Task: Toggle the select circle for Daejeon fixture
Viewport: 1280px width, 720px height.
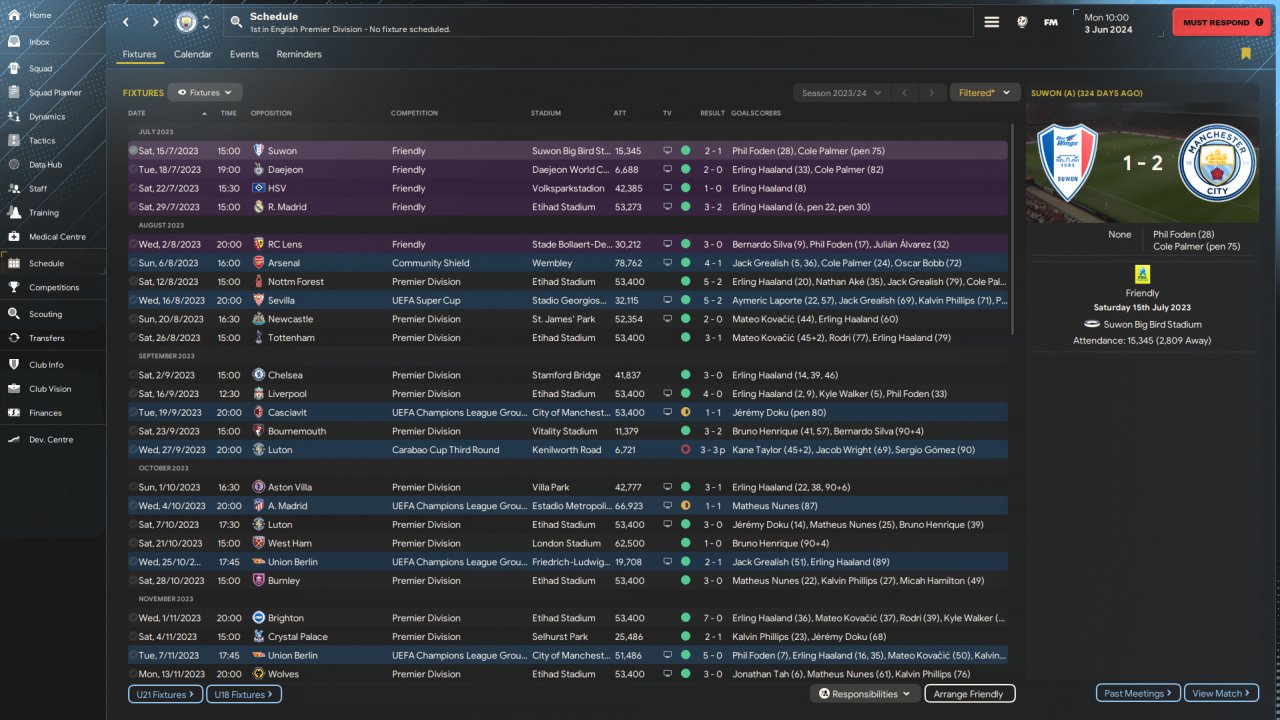Action: (133, 170)
